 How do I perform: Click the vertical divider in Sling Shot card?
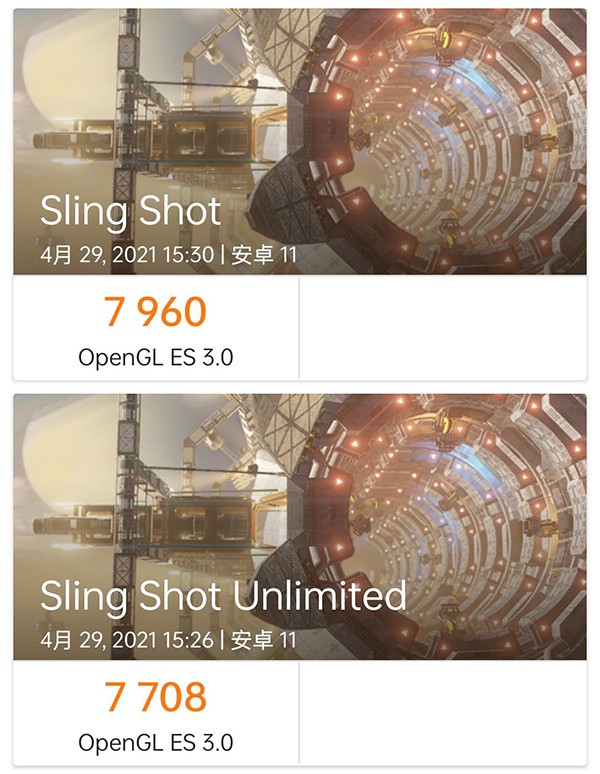point(299,328)
